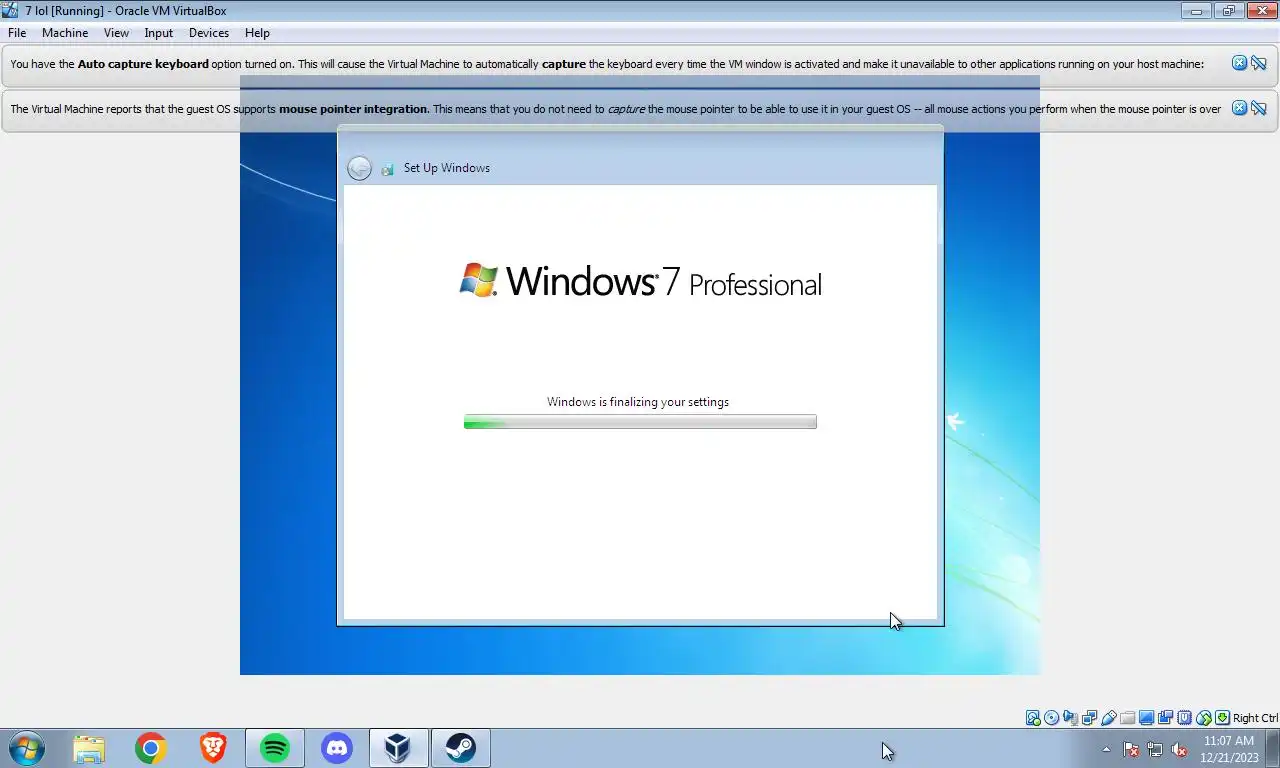Click the mouse integration status icon
The image size is (1280, 768).
point(1204,718)
